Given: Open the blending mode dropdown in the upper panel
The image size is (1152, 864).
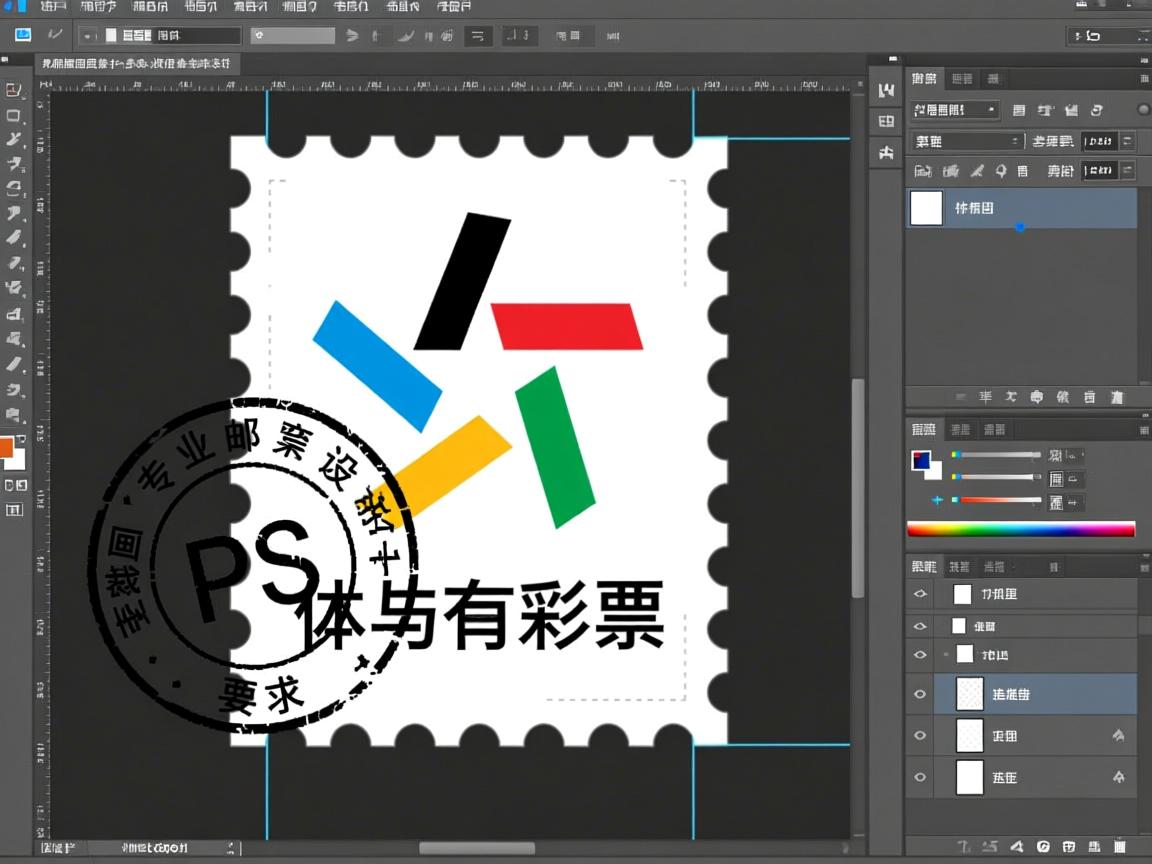Looking at the screenshot, I should (x=967, y=142).
